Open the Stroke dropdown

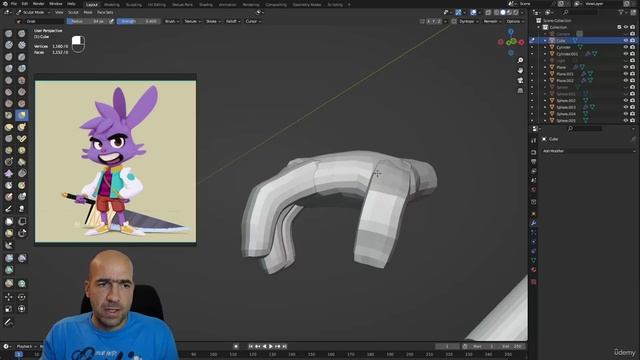pos(213,21)
